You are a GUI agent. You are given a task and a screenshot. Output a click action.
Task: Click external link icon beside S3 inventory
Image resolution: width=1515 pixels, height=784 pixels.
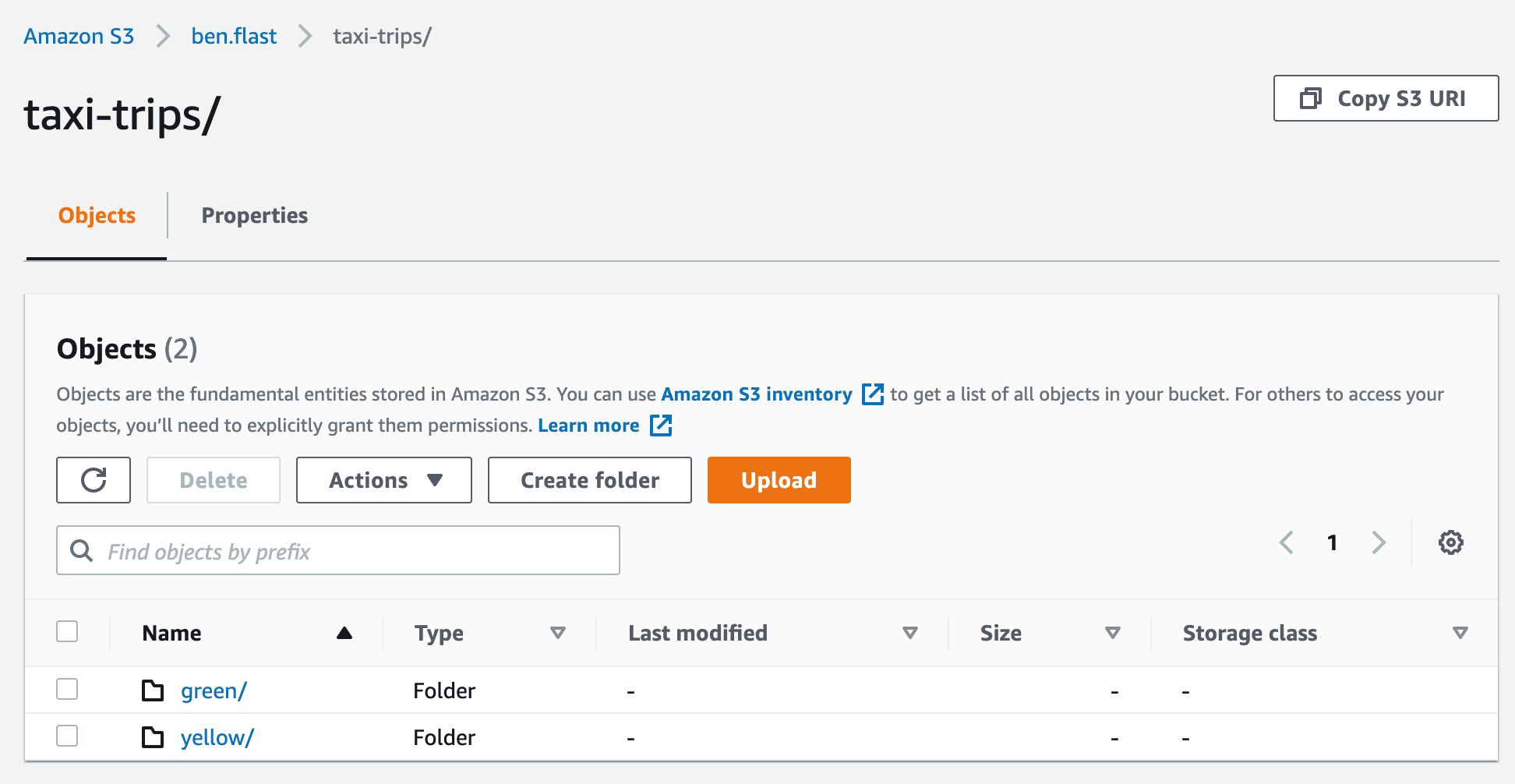873,394
